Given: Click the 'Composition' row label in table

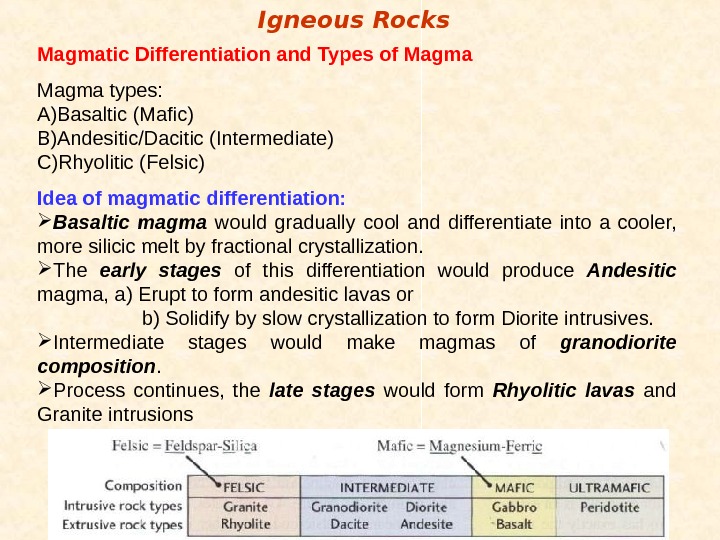Looking at the screenshot, I should pyautogui.click(x=143, y=485).
